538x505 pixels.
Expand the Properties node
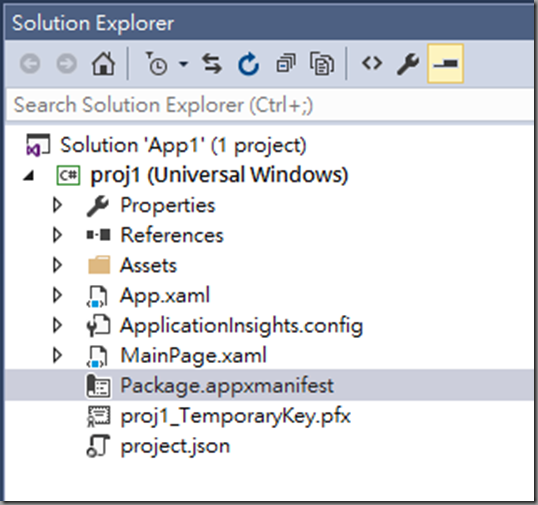[x=57, y=205]
